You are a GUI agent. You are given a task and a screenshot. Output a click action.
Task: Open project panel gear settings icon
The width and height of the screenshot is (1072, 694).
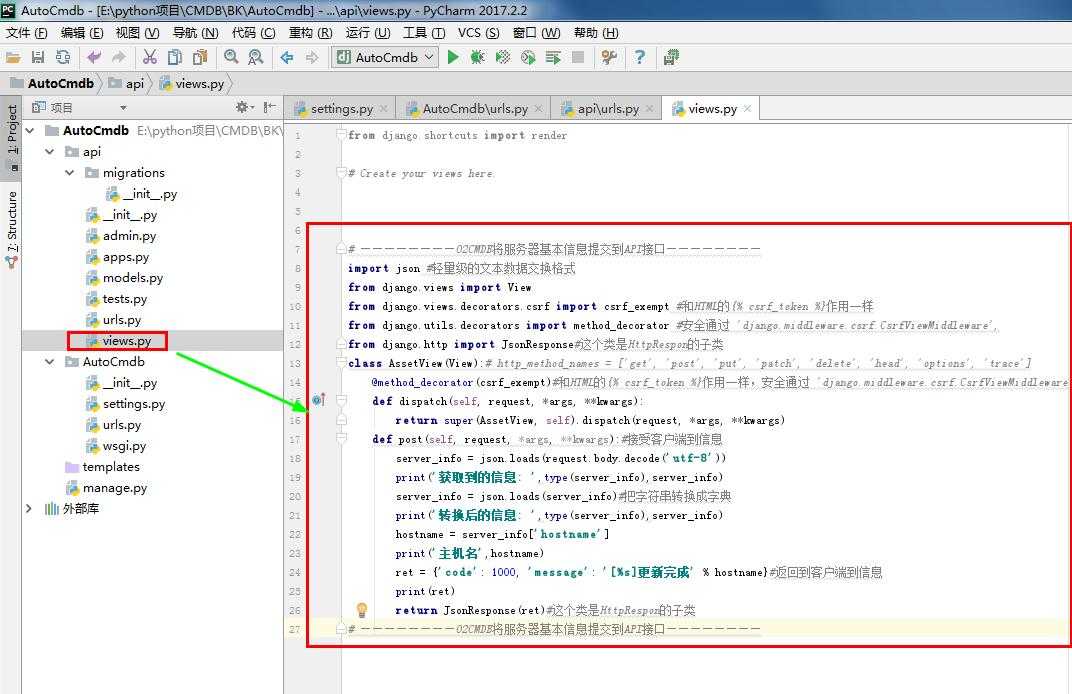pos(244,107)
